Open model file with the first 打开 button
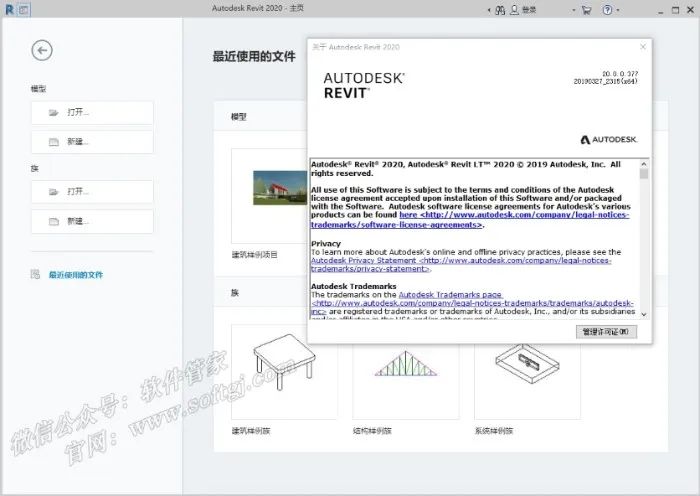This screenshot has width=700, height=496. tap(92, 113)
